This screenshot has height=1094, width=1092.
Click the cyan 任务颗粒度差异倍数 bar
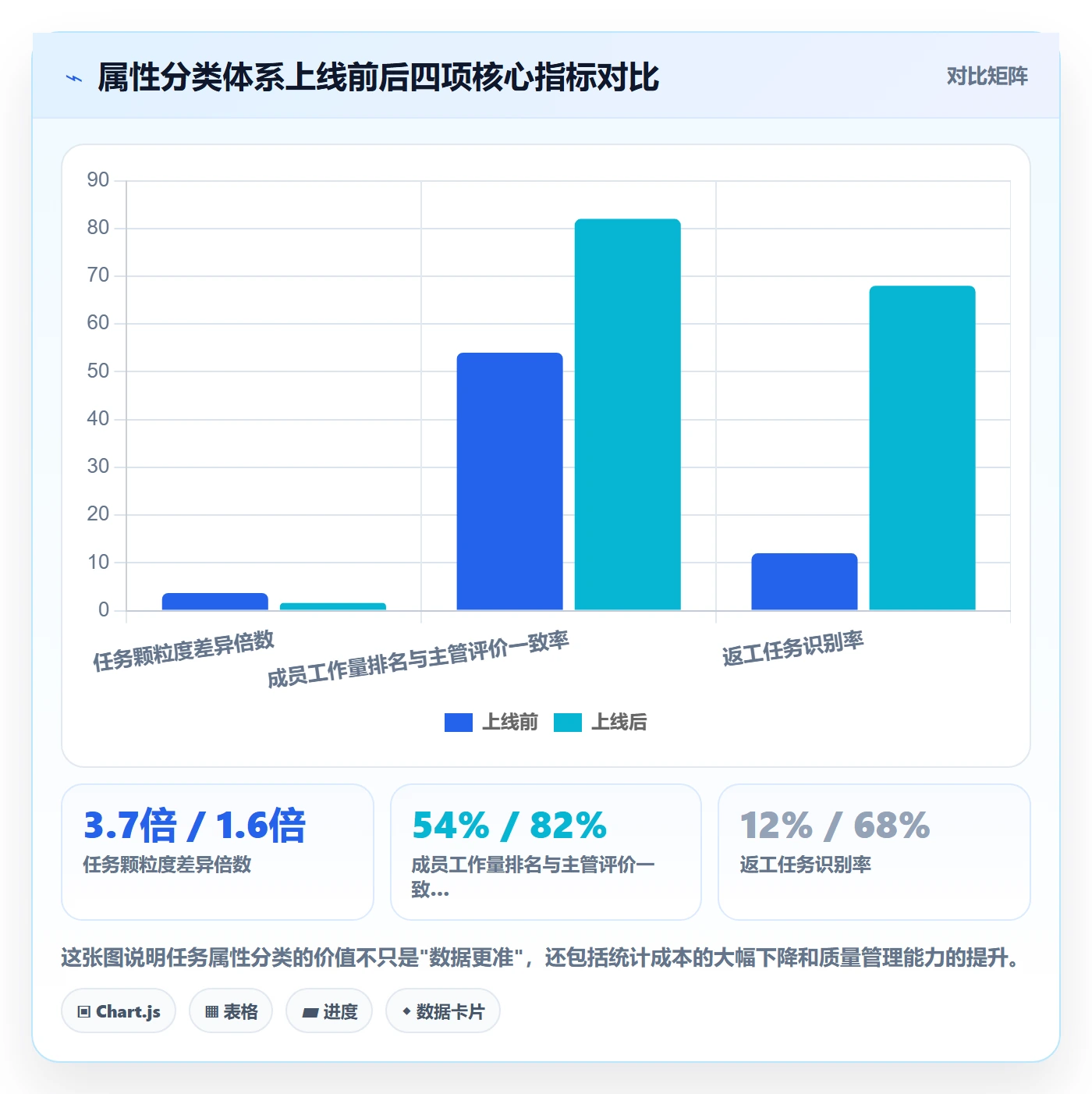point(333,606)
